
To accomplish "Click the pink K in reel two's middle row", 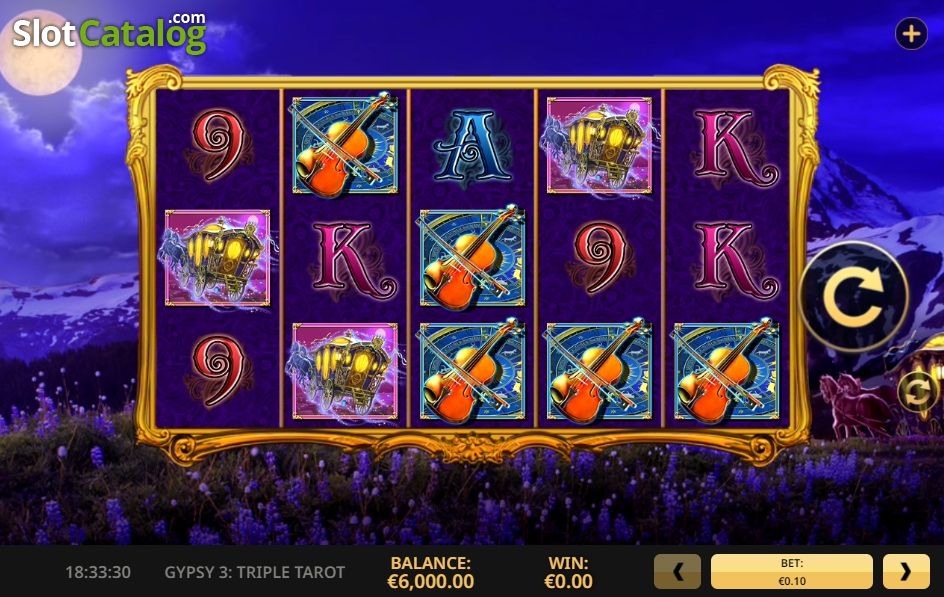I will click(352, 260).
